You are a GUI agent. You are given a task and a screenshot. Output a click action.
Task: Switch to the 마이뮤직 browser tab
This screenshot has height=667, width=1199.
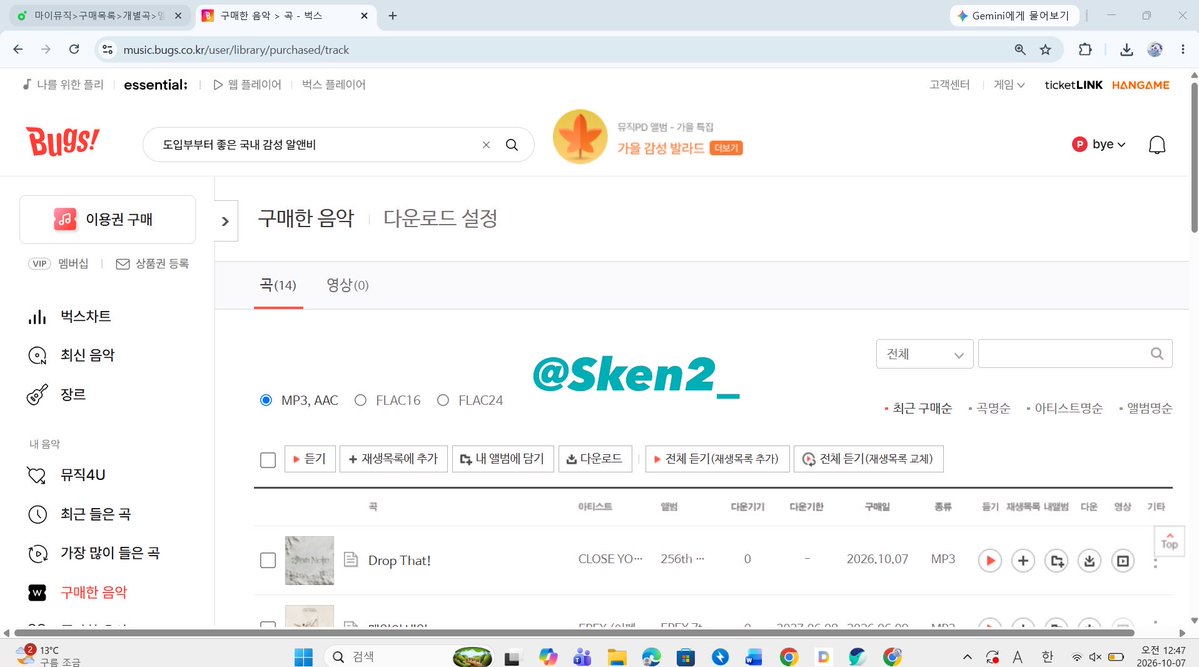point(99,15)
